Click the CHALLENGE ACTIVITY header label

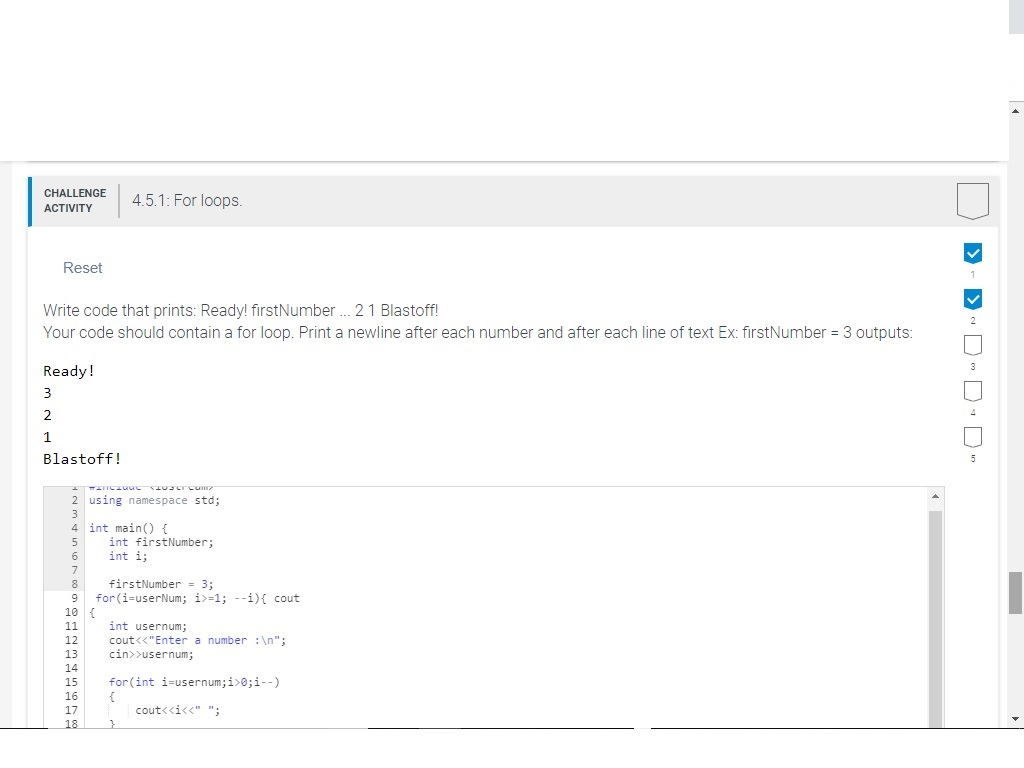(75, 200)
